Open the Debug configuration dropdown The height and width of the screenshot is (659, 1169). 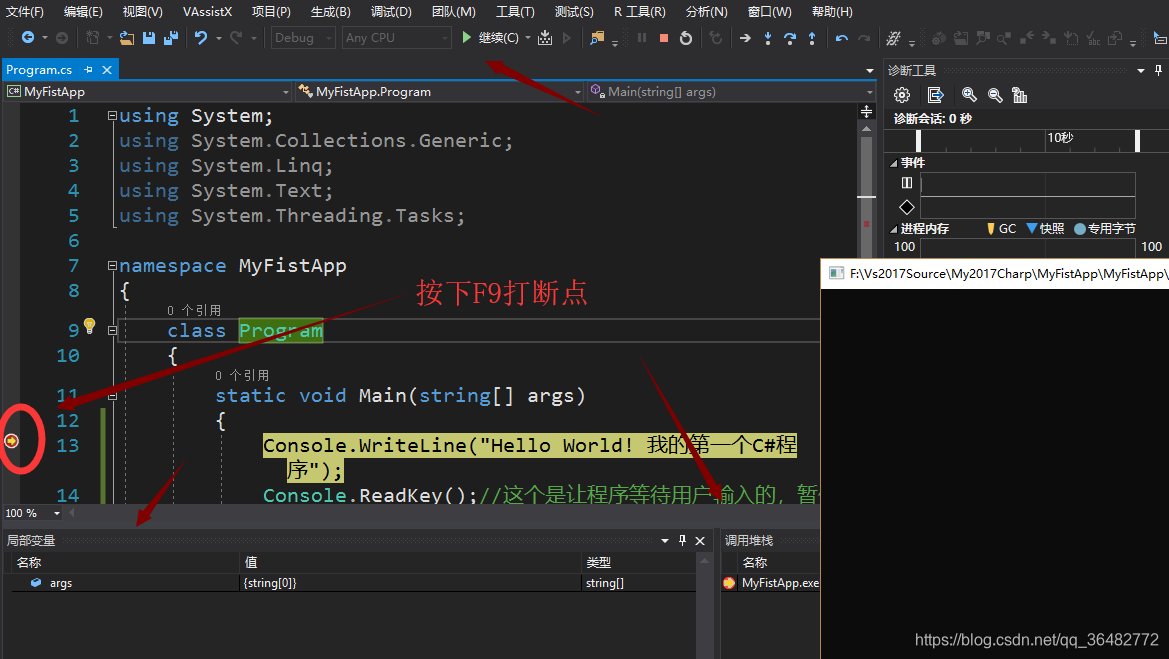[303, 37]
